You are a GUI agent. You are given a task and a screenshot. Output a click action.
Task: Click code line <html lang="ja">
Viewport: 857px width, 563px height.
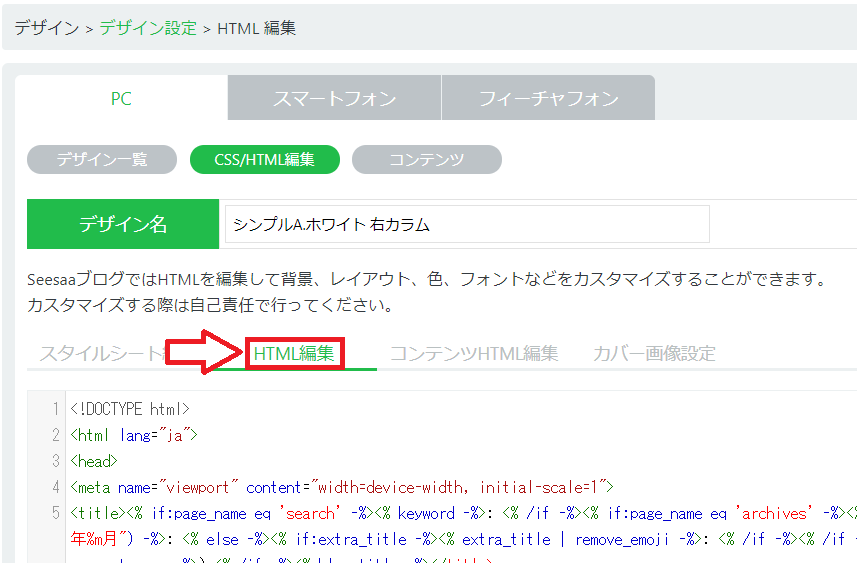(133, 435)
